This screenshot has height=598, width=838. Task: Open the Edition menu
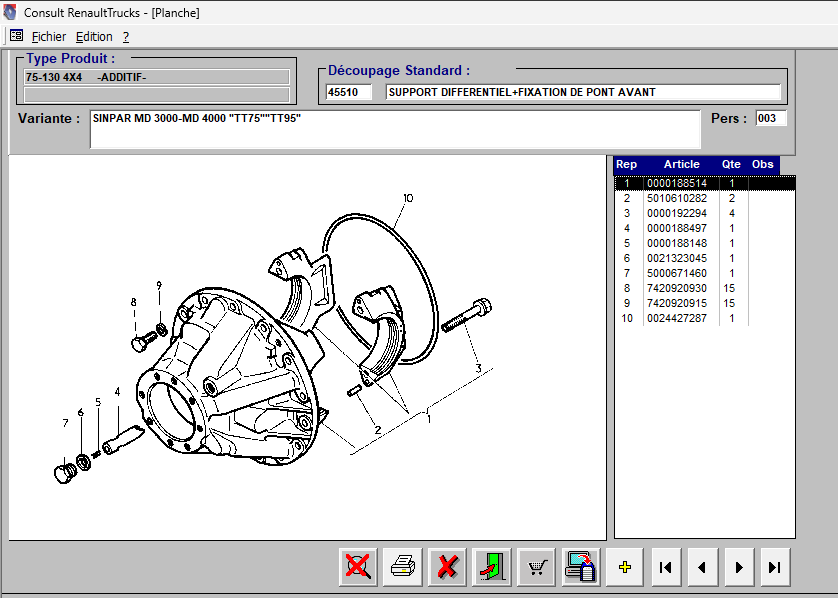coord(94,37)
